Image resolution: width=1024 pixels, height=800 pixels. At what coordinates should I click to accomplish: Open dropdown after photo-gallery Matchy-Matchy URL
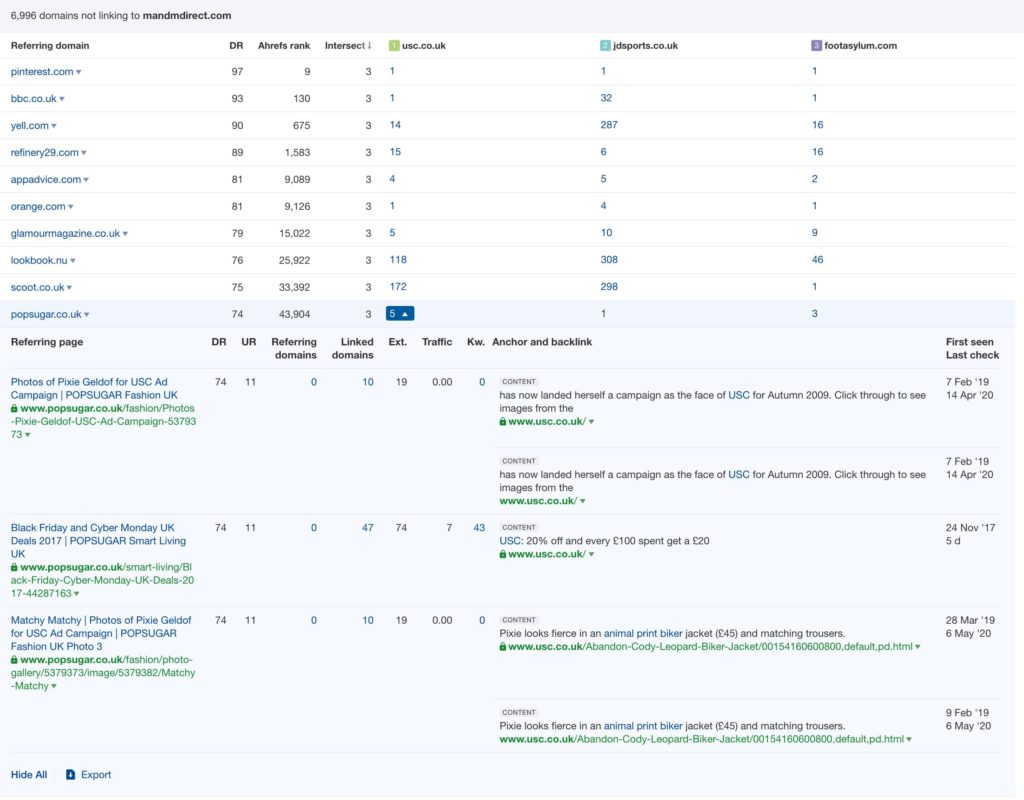(x=54, y=686)
